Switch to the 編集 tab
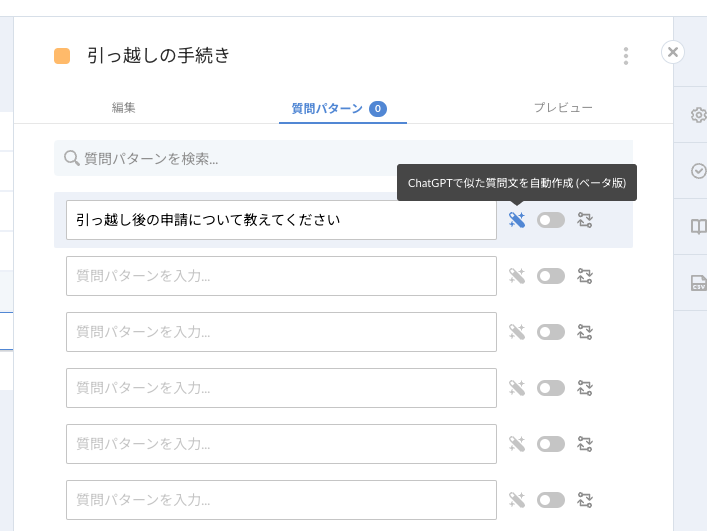Viewport: 707px width, 531px height. point(124,108)
